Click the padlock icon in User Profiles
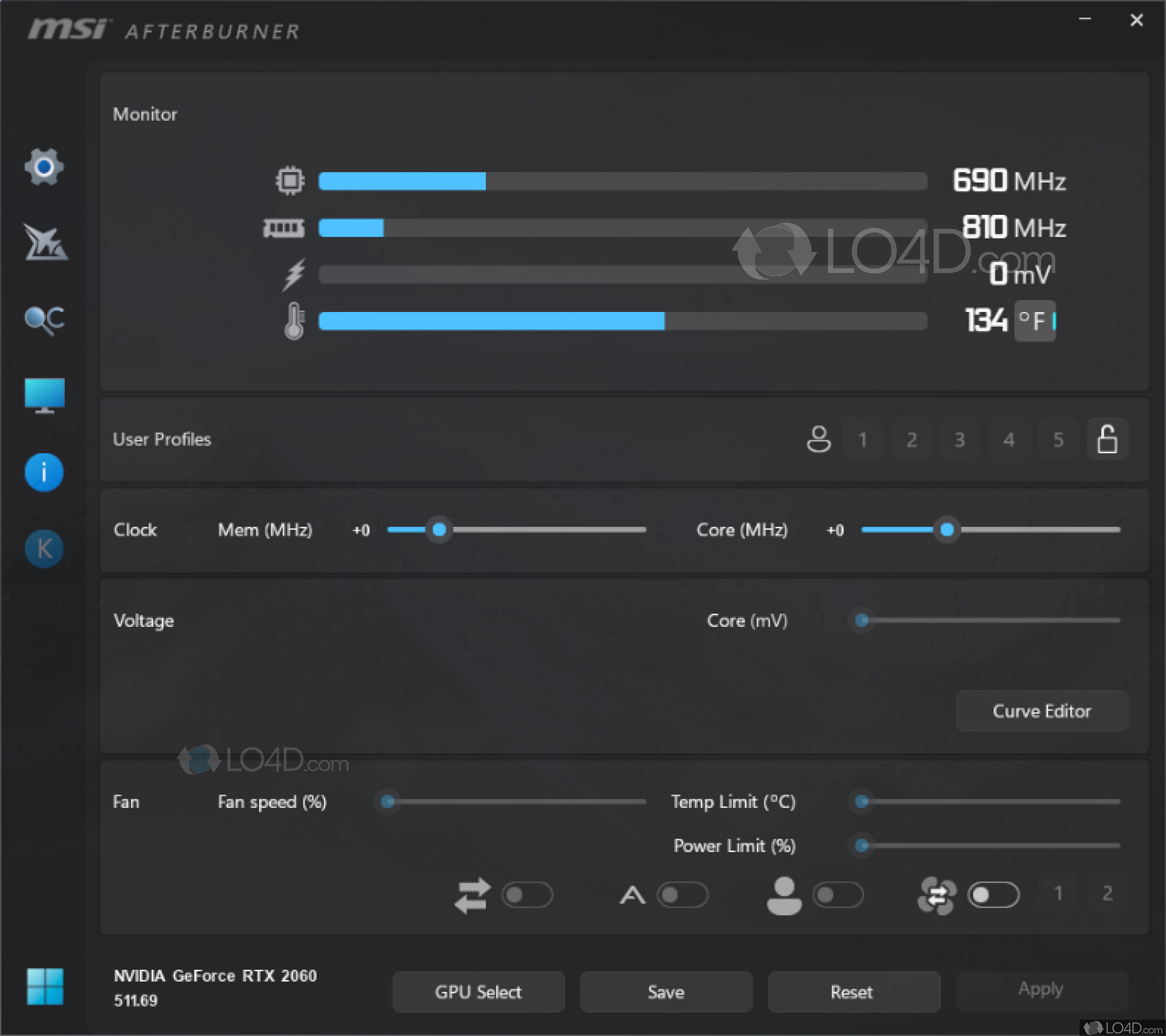 1107,439
